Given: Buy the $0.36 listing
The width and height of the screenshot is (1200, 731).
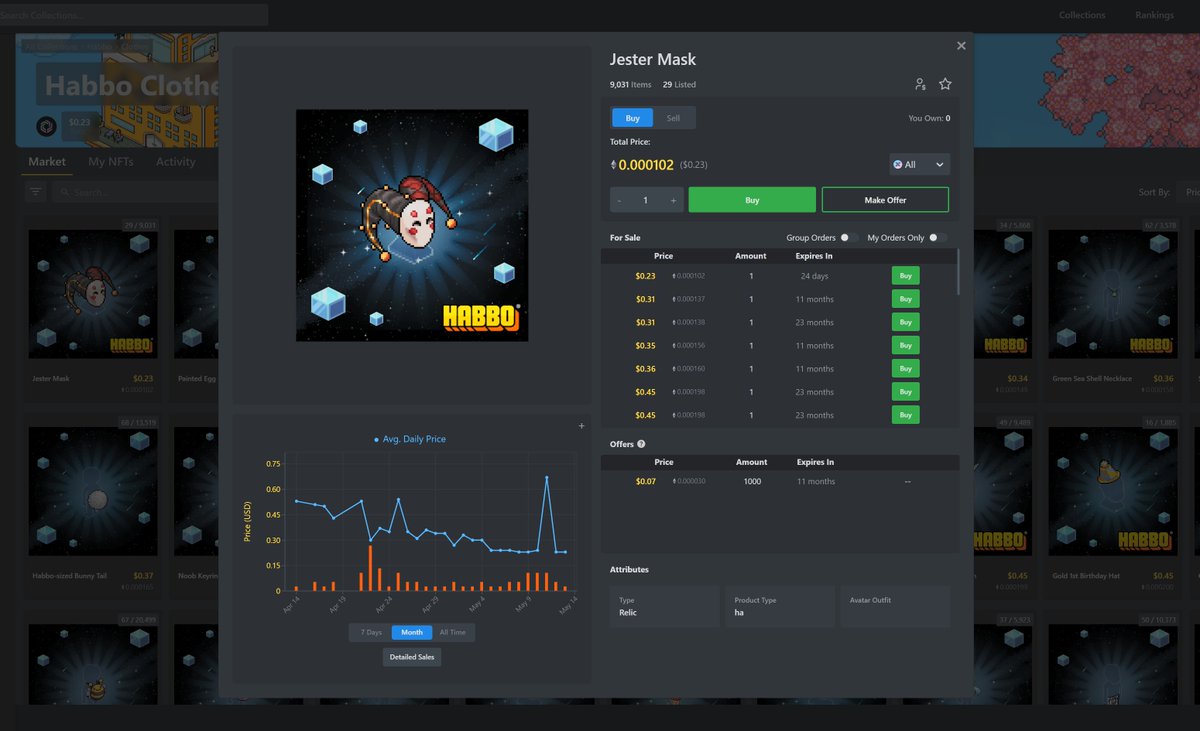Looking at the screenshot, I should 905,368.
